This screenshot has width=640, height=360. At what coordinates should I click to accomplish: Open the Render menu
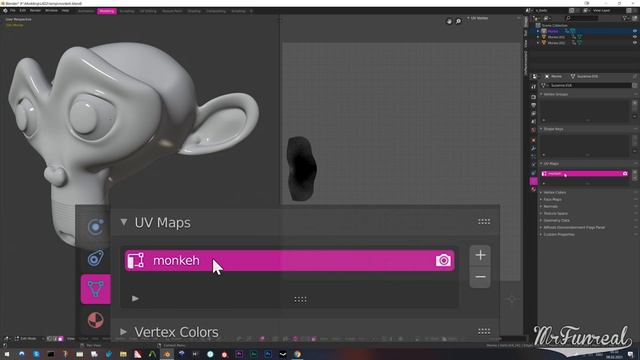point(35,11)
